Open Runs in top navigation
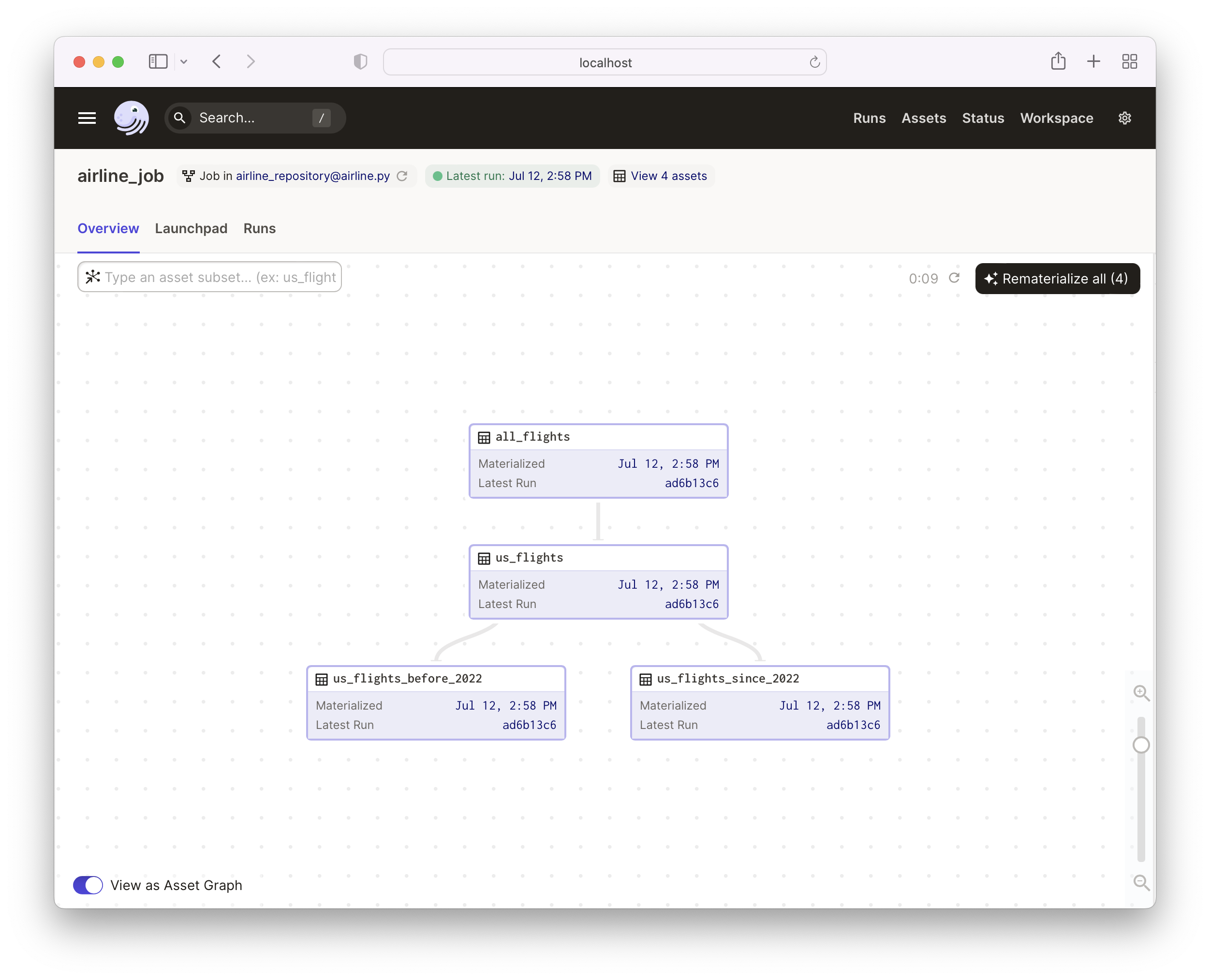 (869, 118)
